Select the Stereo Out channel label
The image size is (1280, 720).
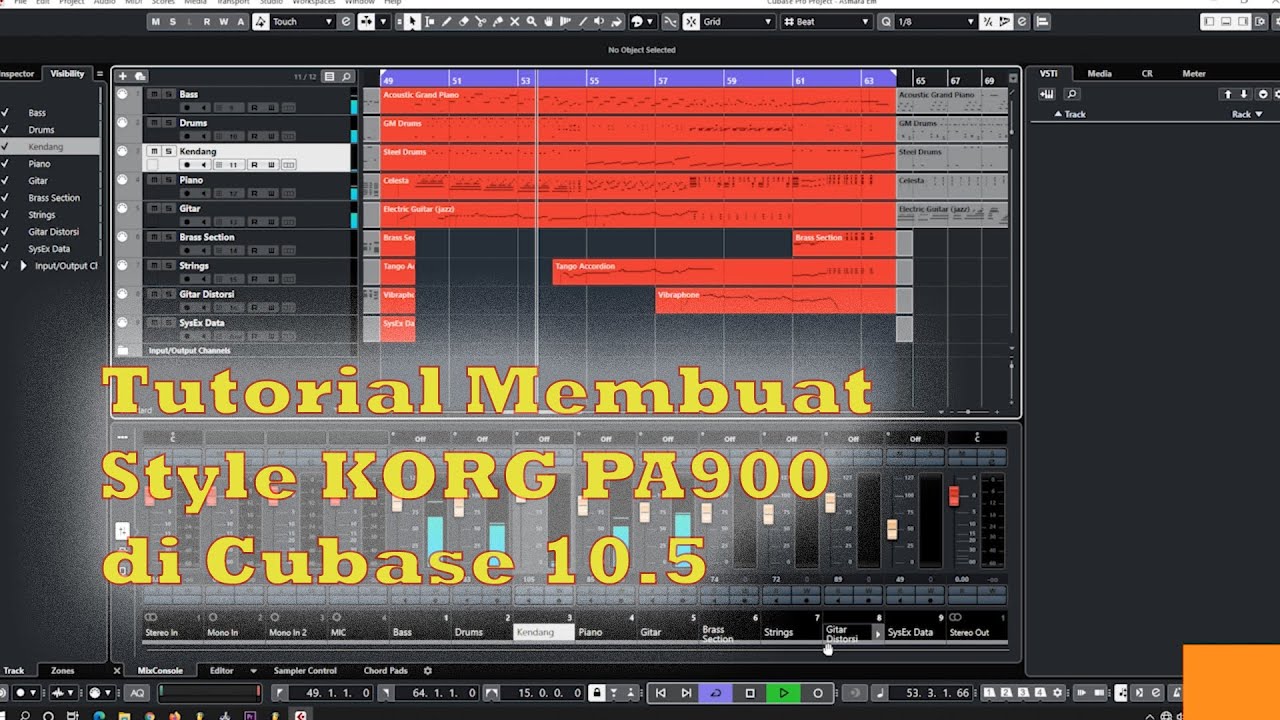tap(969, 632)
